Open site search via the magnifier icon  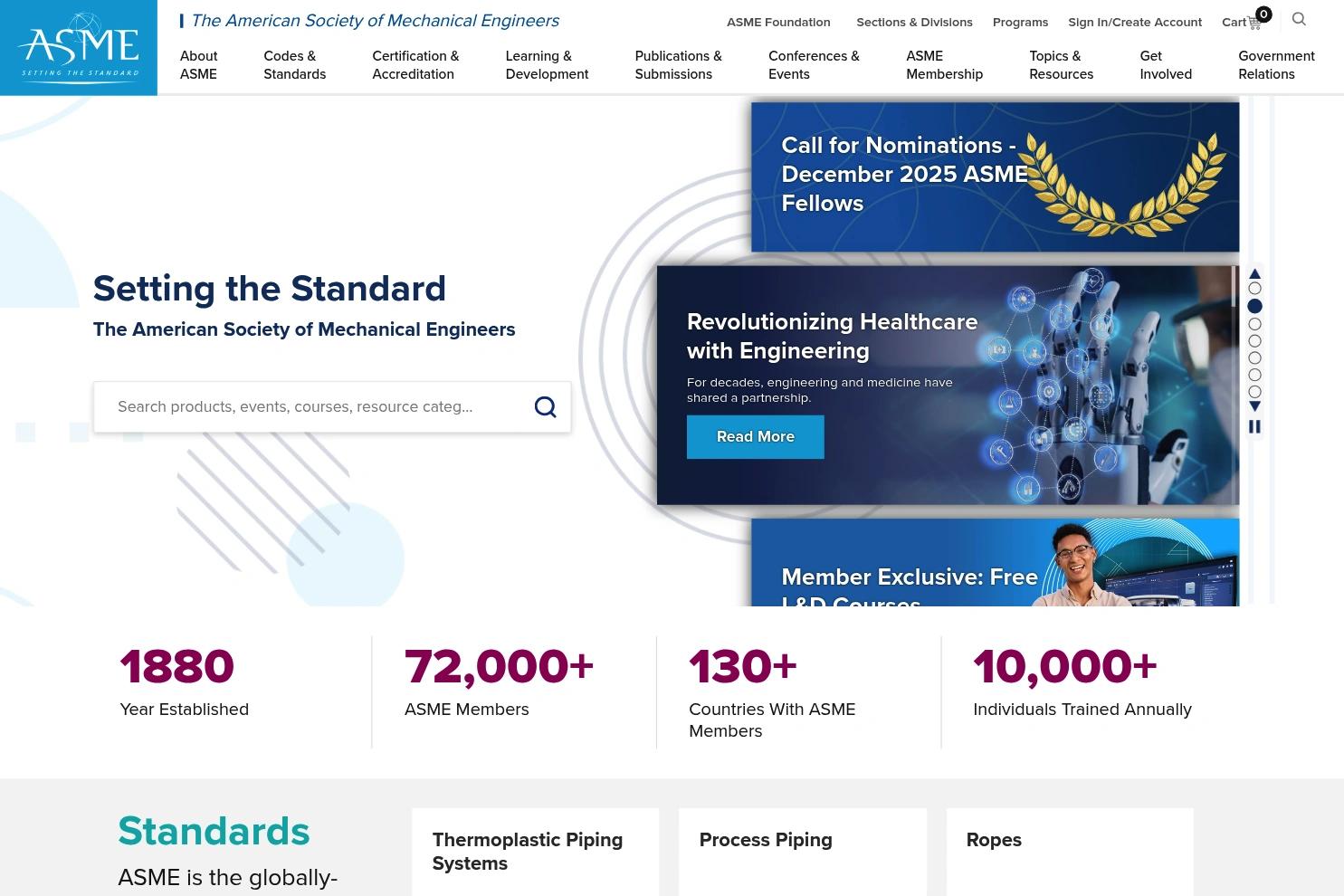click(x=1299, y=19)
